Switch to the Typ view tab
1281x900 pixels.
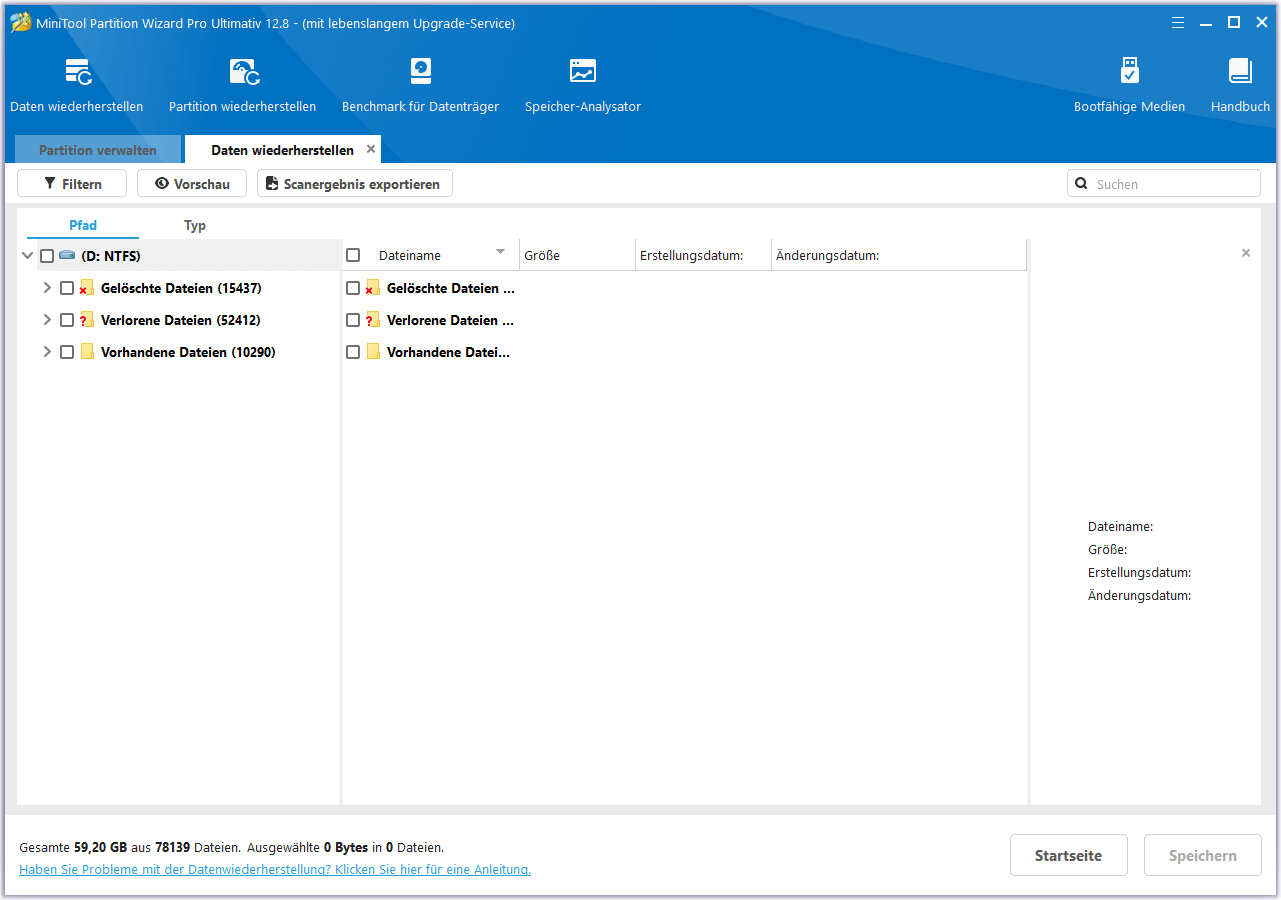point(195,226)
